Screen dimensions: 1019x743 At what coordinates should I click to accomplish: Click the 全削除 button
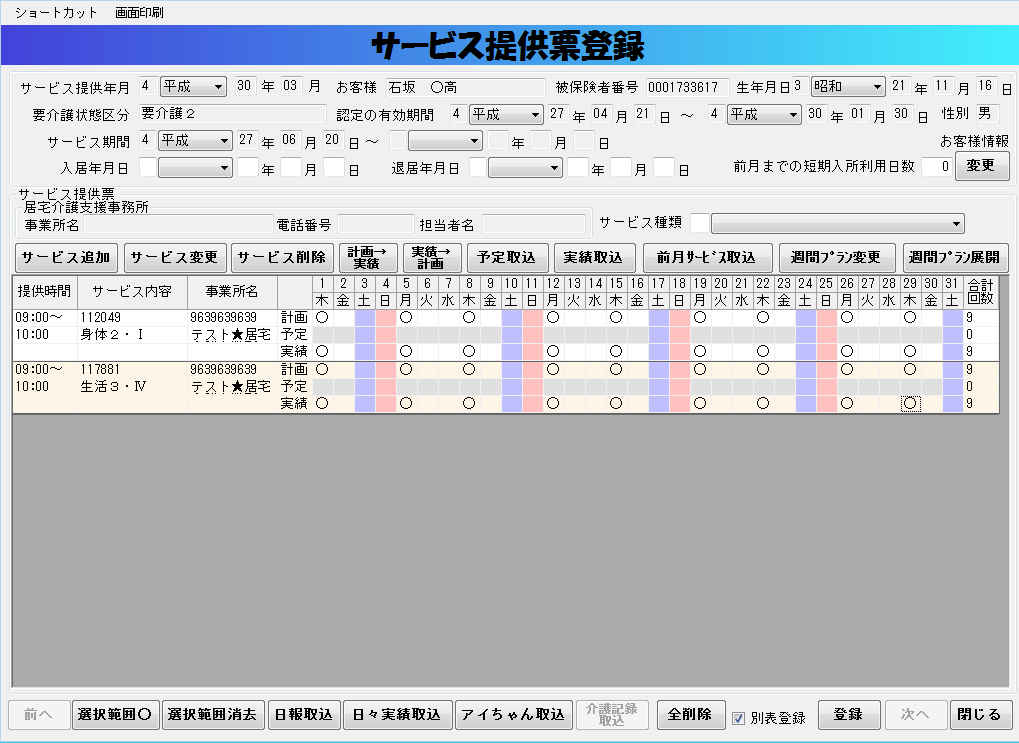[x=690, y=714]
